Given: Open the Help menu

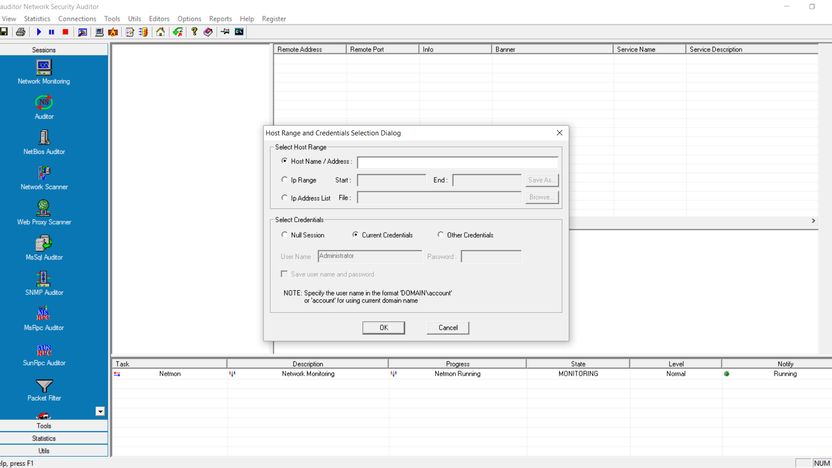Looking at the screenshot, I should pyautogui.click(x=247, y=19).
